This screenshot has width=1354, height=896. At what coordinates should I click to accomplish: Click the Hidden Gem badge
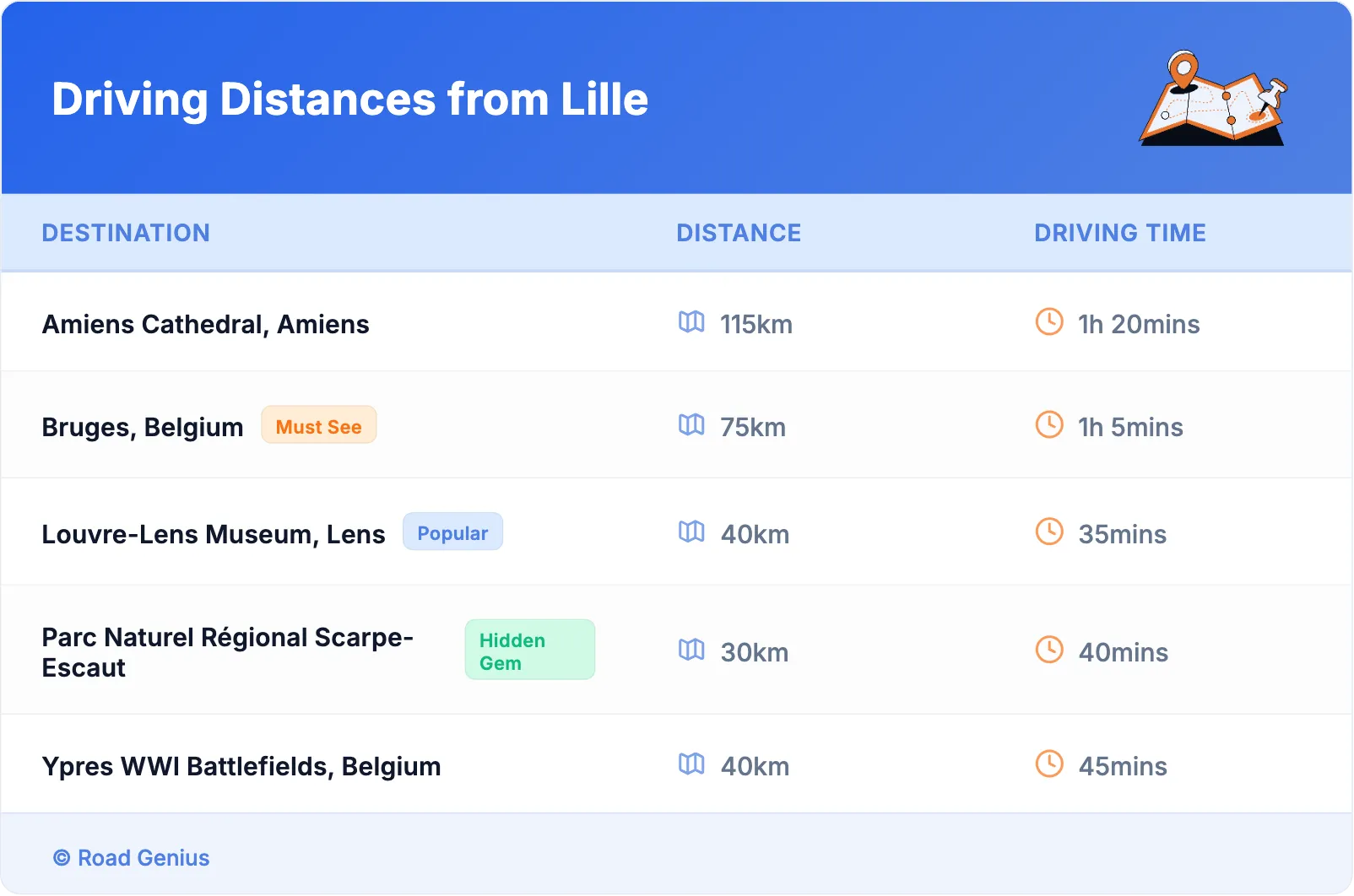(x=530, y=650)
